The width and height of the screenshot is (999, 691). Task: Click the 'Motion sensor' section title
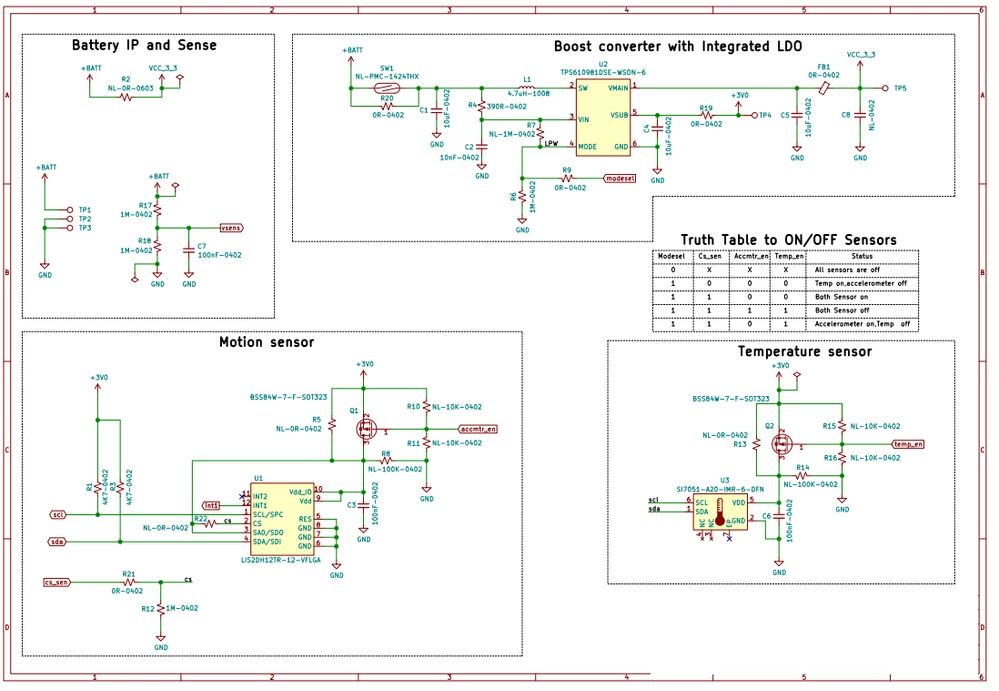(x=267, y=342)
